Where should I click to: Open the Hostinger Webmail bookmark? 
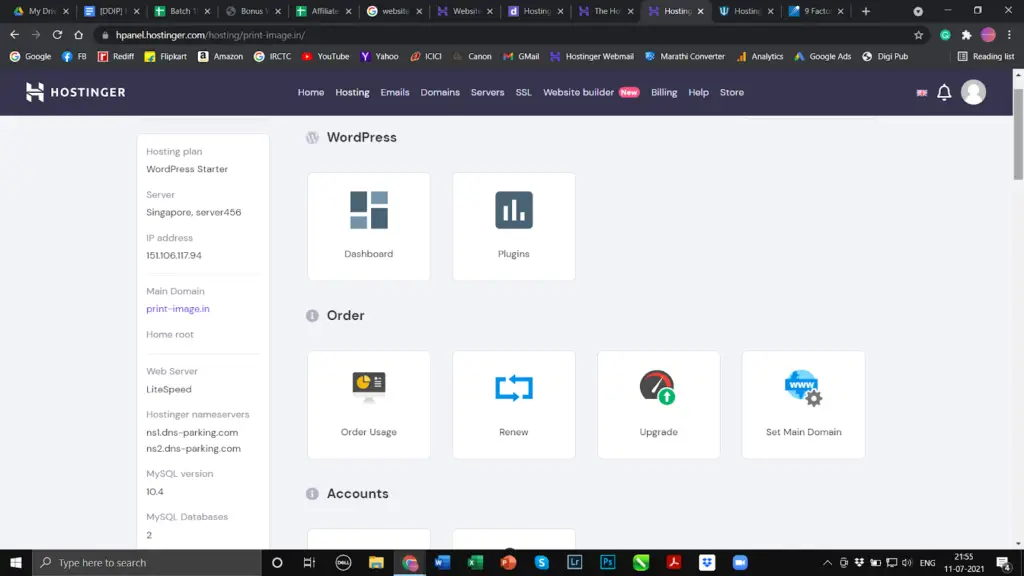click(x=592, y=56)
